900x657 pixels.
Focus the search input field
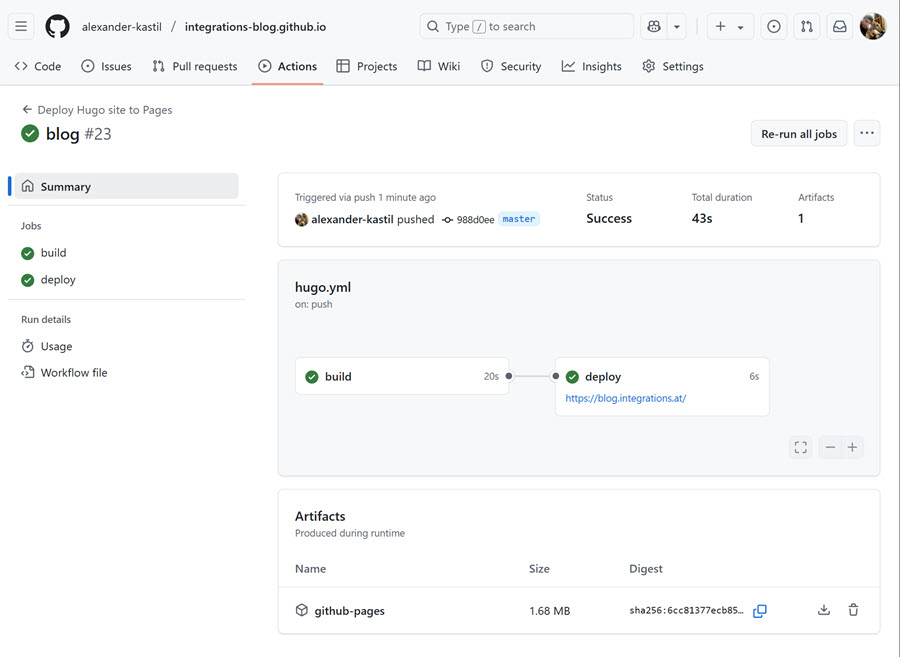pyautogui.click(x=526, y=26)
